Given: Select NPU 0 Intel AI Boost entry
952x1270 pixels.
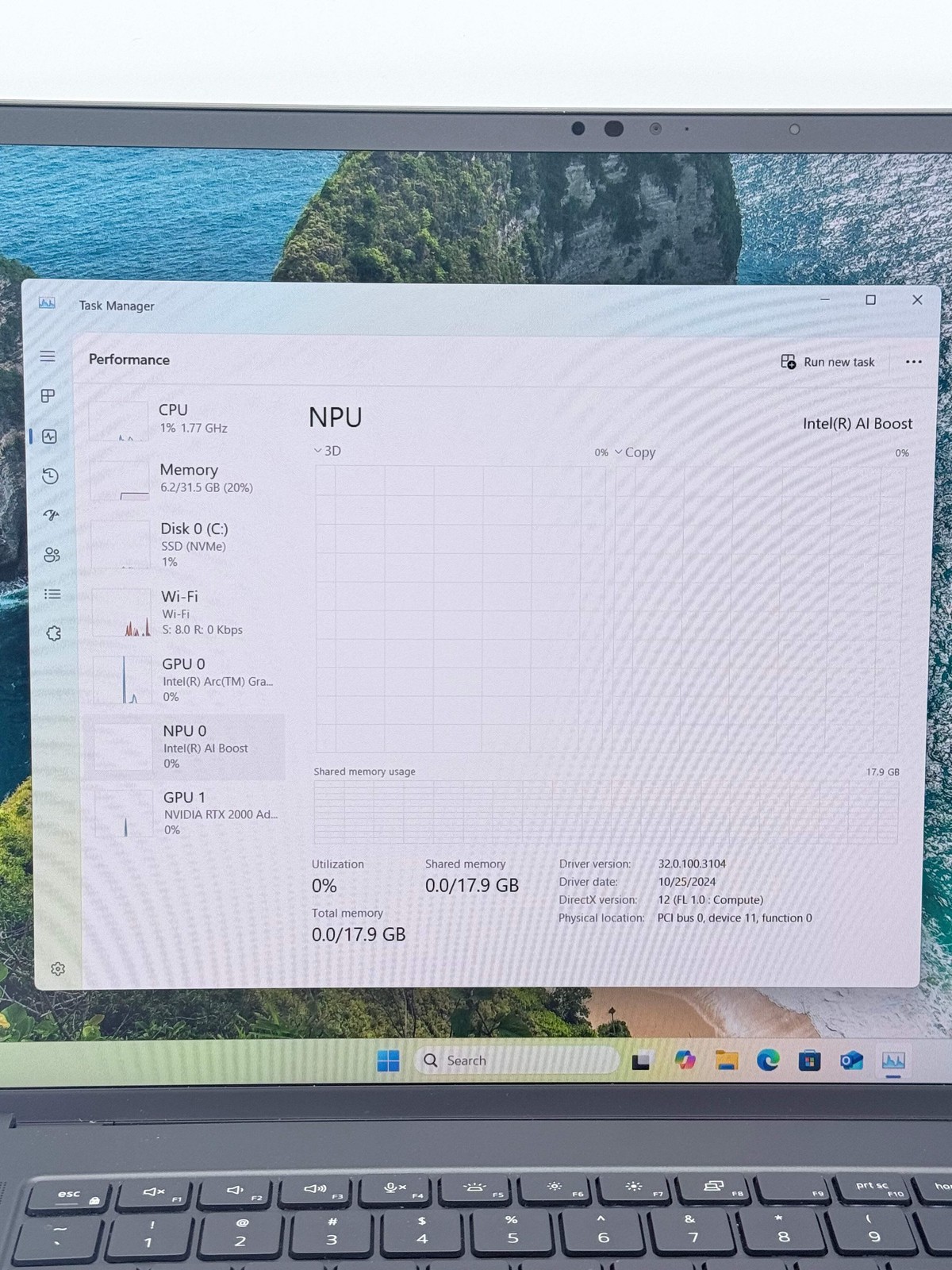Looking at the screenshot, I should tap(186, 746).
